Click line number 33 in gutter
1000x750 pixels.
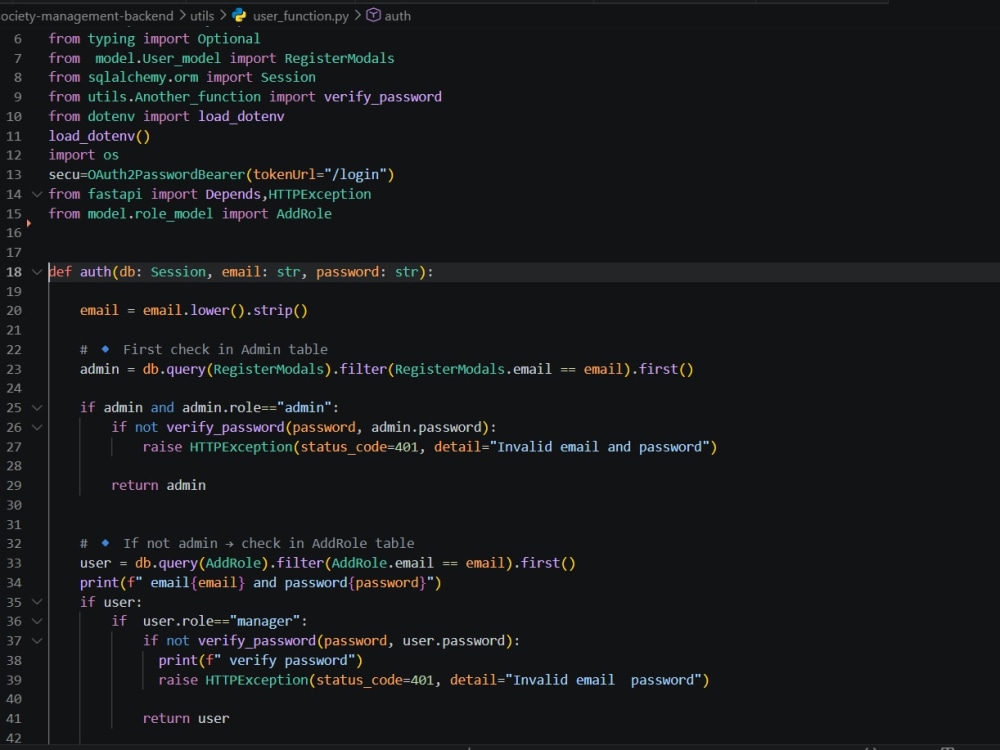pyautogui.click(x=14, y=563)
